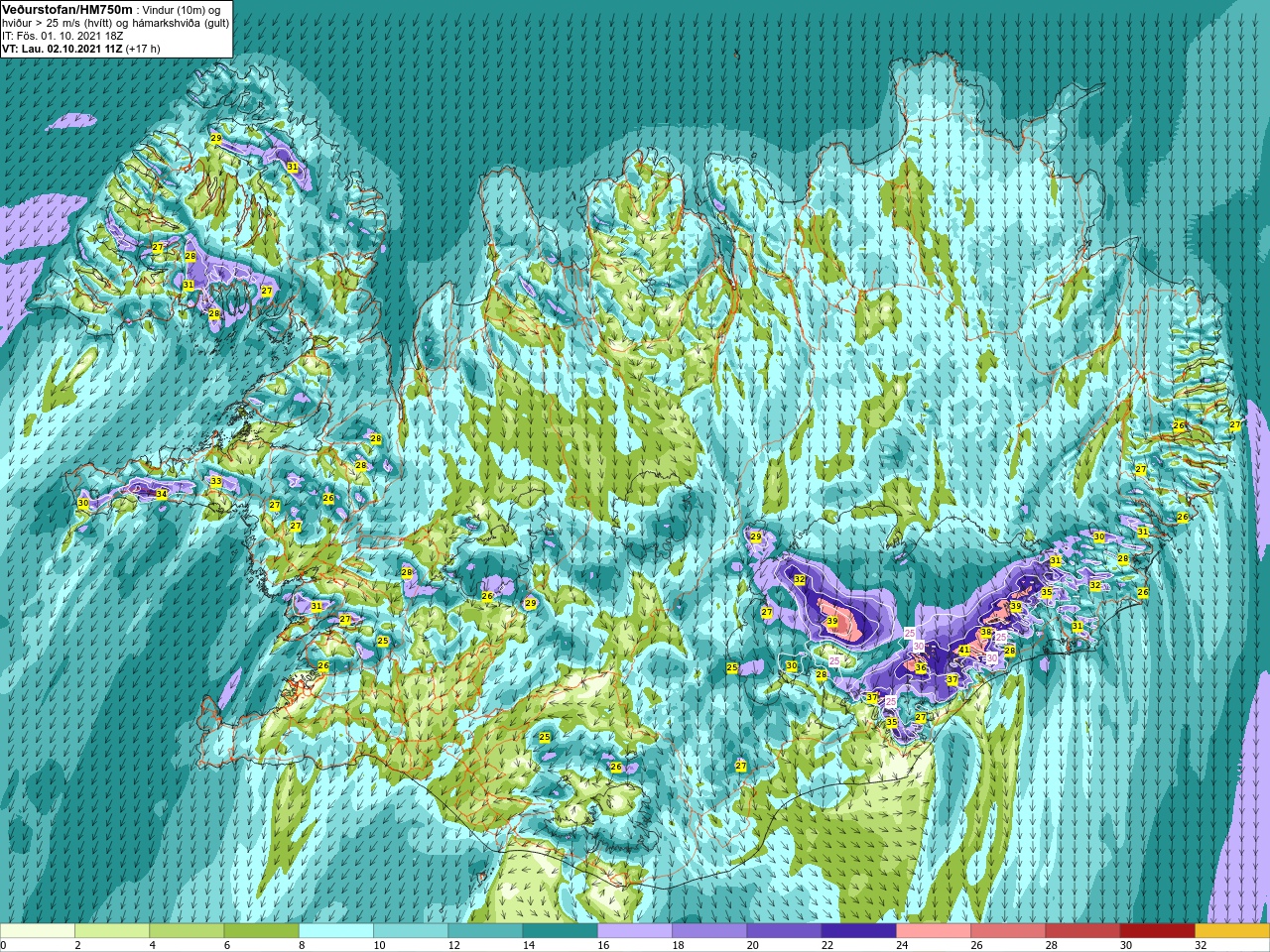Click the 'Vindur (10m) og' header description
Viewport: 1270px width, 952px height.
[183, 10]
